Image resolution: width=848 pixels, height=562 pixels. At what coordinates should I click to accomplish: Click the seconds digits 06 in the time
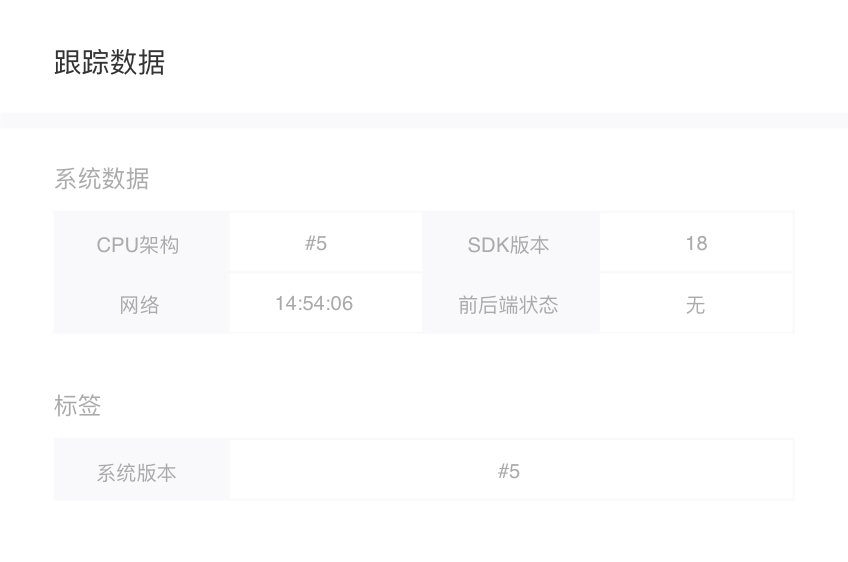click(x=342, y=303)
